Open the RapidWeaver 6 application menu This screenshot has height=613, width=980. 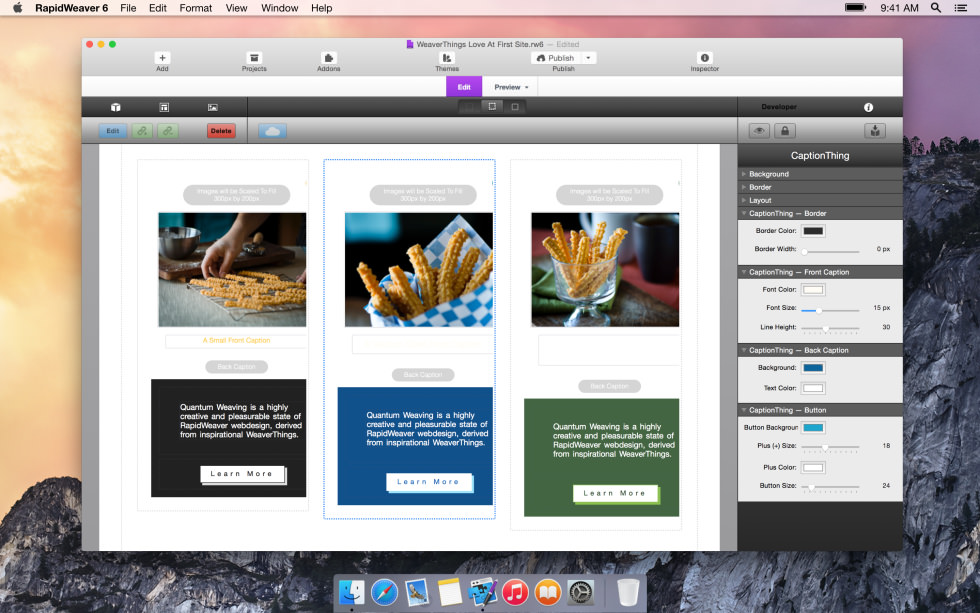pos(71,8)
